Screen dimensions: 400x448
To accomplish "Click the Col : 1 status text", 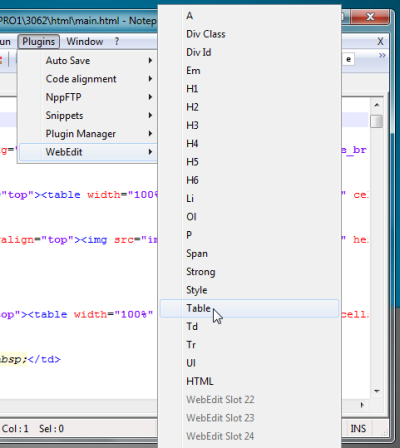I will point(15,429).
